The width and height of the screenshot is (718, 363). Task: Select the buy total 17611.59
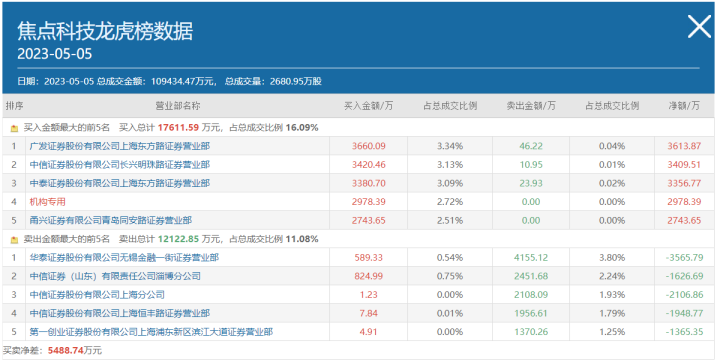[x=178, y=128]
